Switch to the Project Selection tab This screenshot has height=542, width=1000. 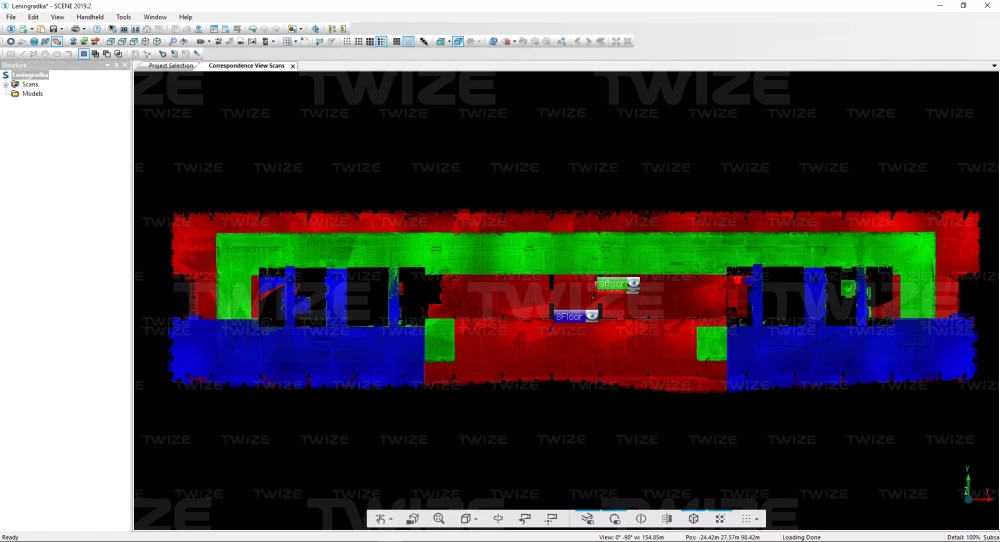coord(170,66)
